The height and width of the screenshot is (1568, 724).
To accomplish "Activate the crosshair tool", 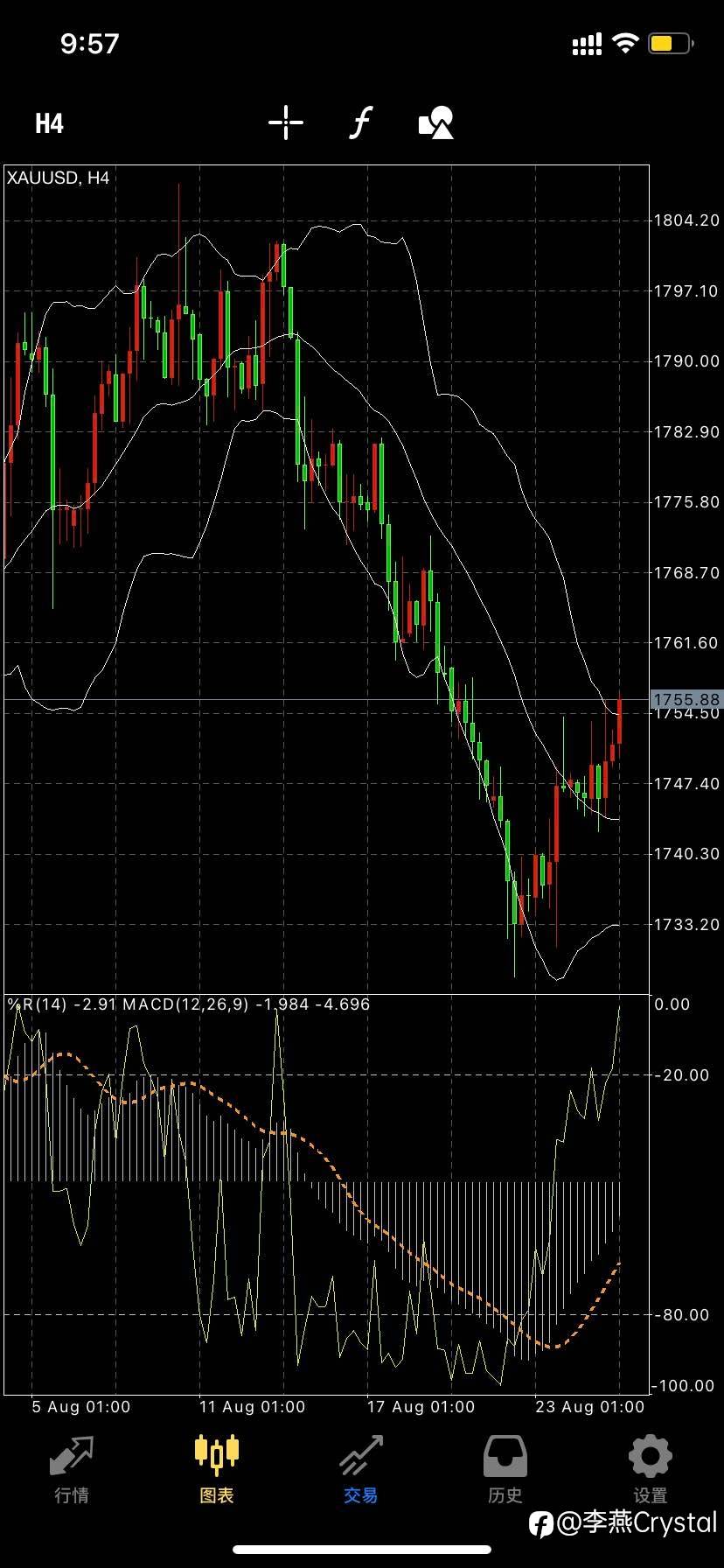I will pyautogui.click(x=285, y=122).
